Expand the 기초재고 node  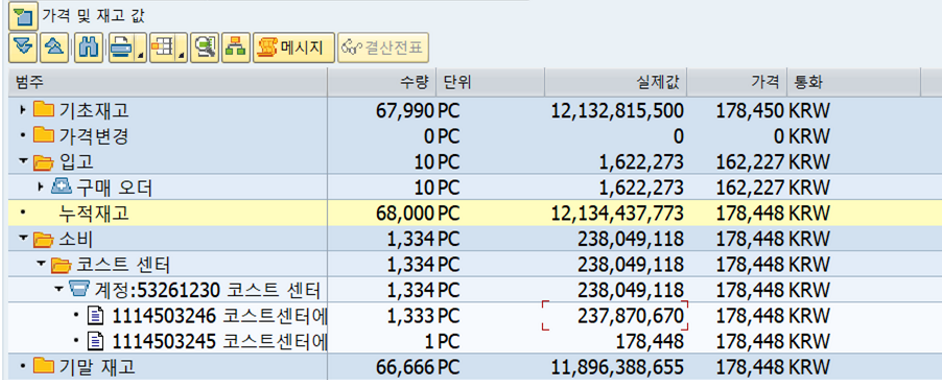coord(23,110)
